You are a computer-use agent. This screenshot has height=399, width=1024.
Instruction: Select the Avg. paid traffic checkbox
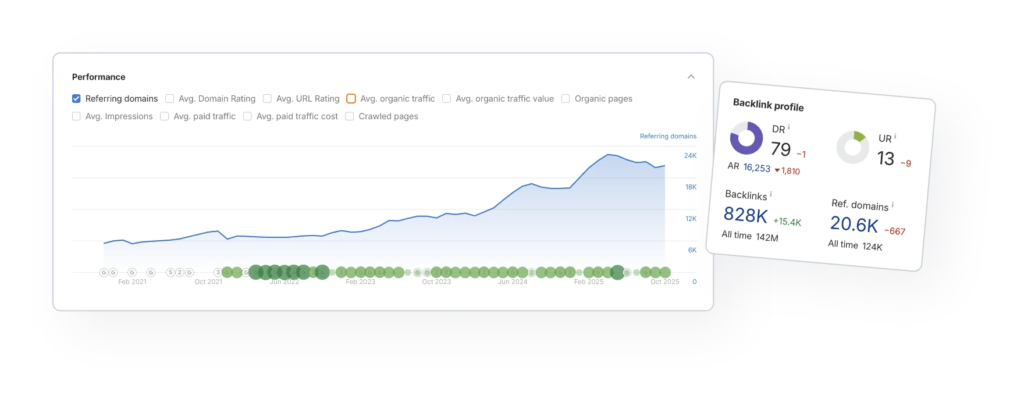pos(165,117)
